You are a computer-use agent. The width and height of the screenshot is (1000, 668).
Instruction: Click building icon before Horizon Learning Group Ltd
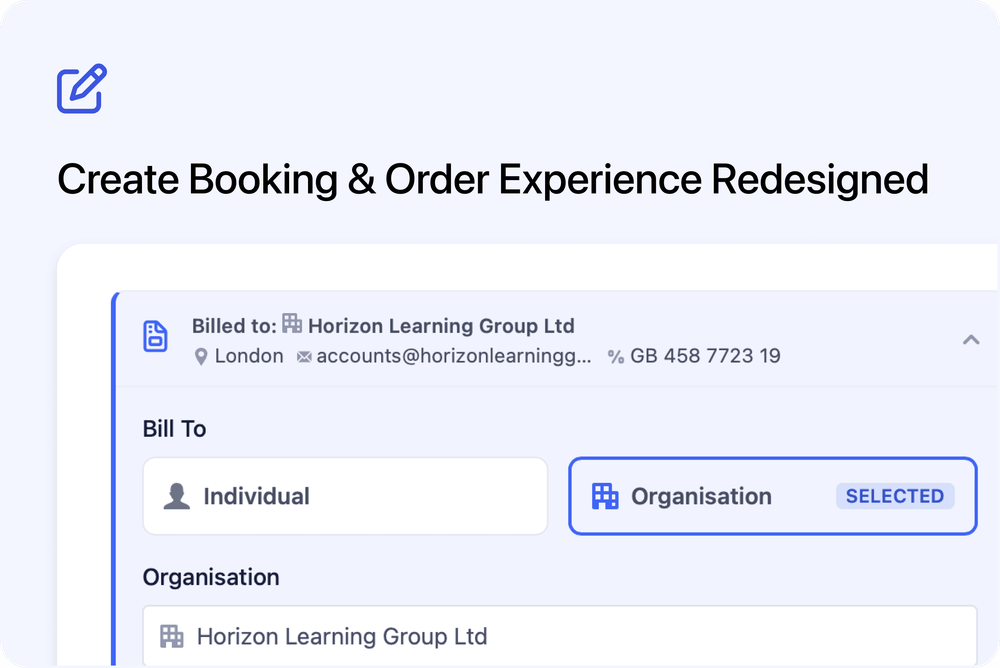pos(293,324)
